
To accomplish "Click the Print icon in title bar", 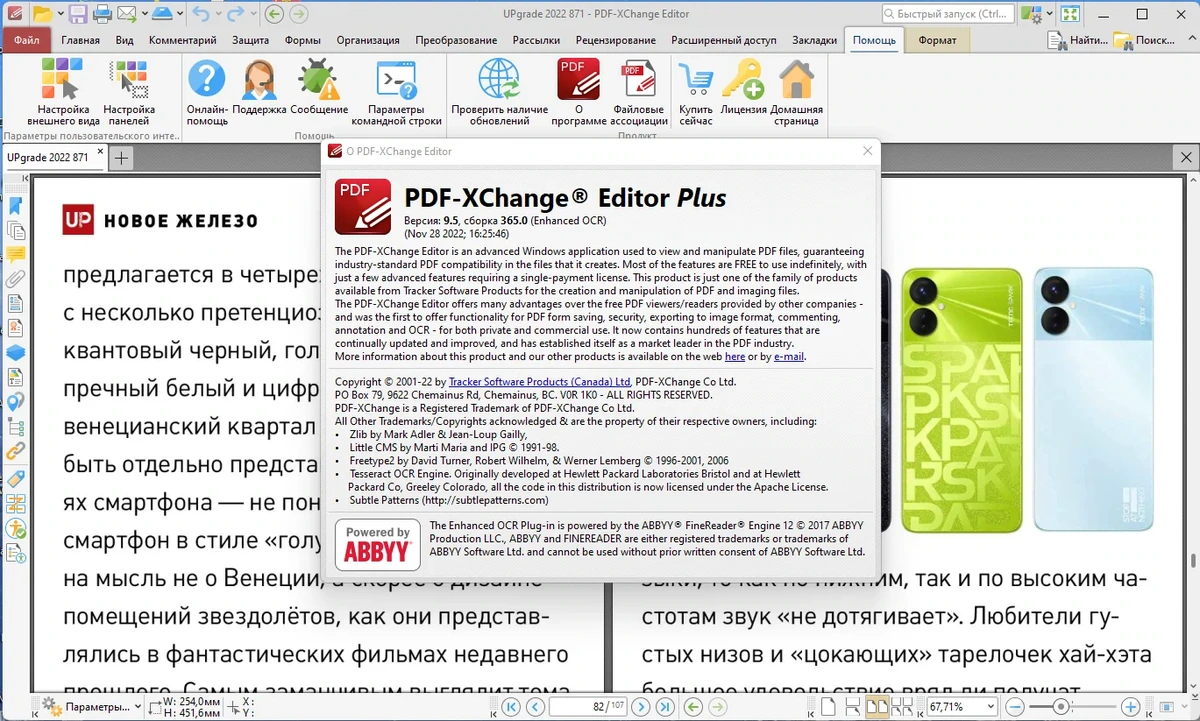I will click(x=102, y=14).
